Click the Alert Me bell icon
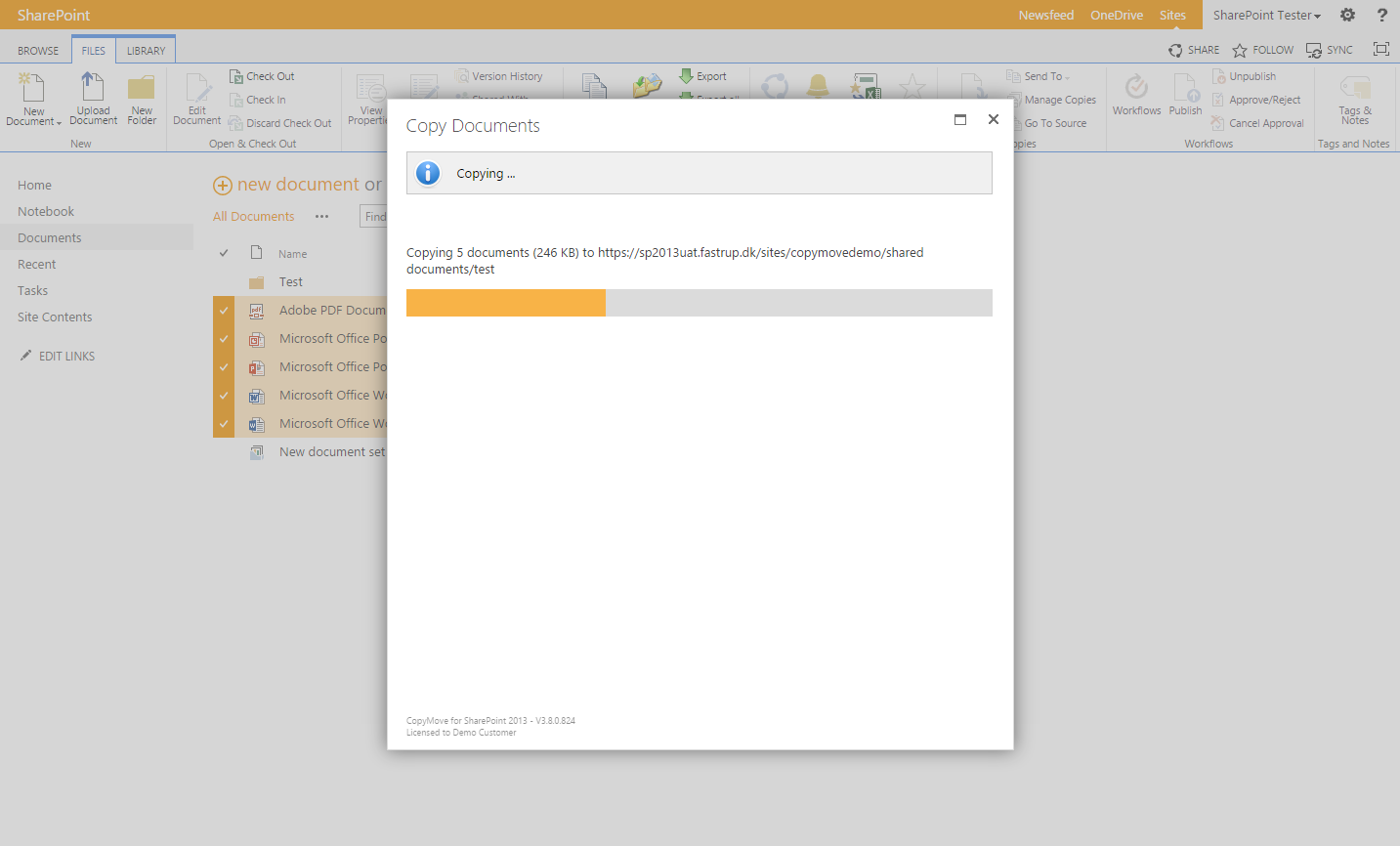 [818, 86]
